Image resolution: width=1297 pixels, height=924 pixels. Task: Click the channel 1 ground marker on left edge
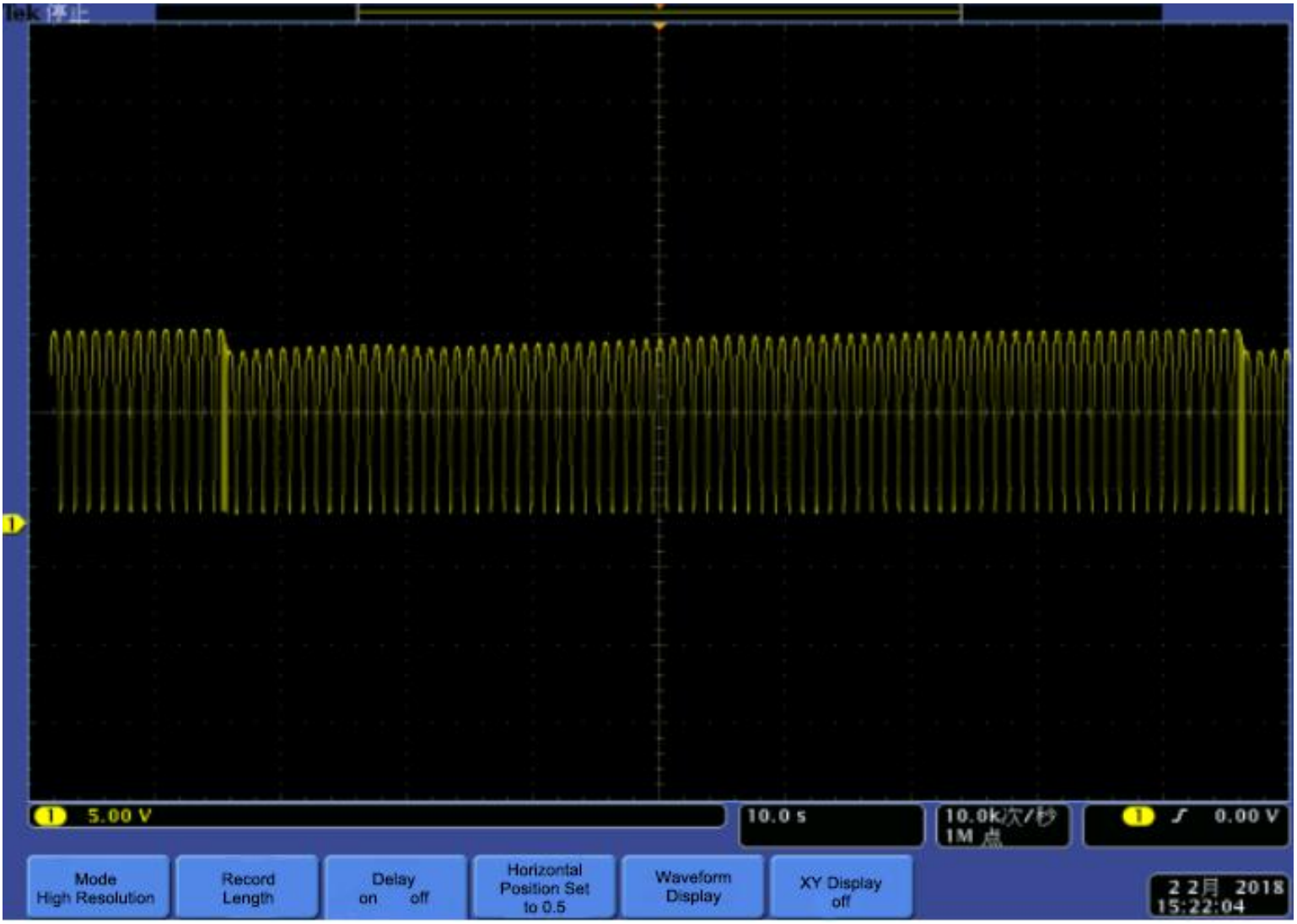pyautogui.click(x=13, y=524)
